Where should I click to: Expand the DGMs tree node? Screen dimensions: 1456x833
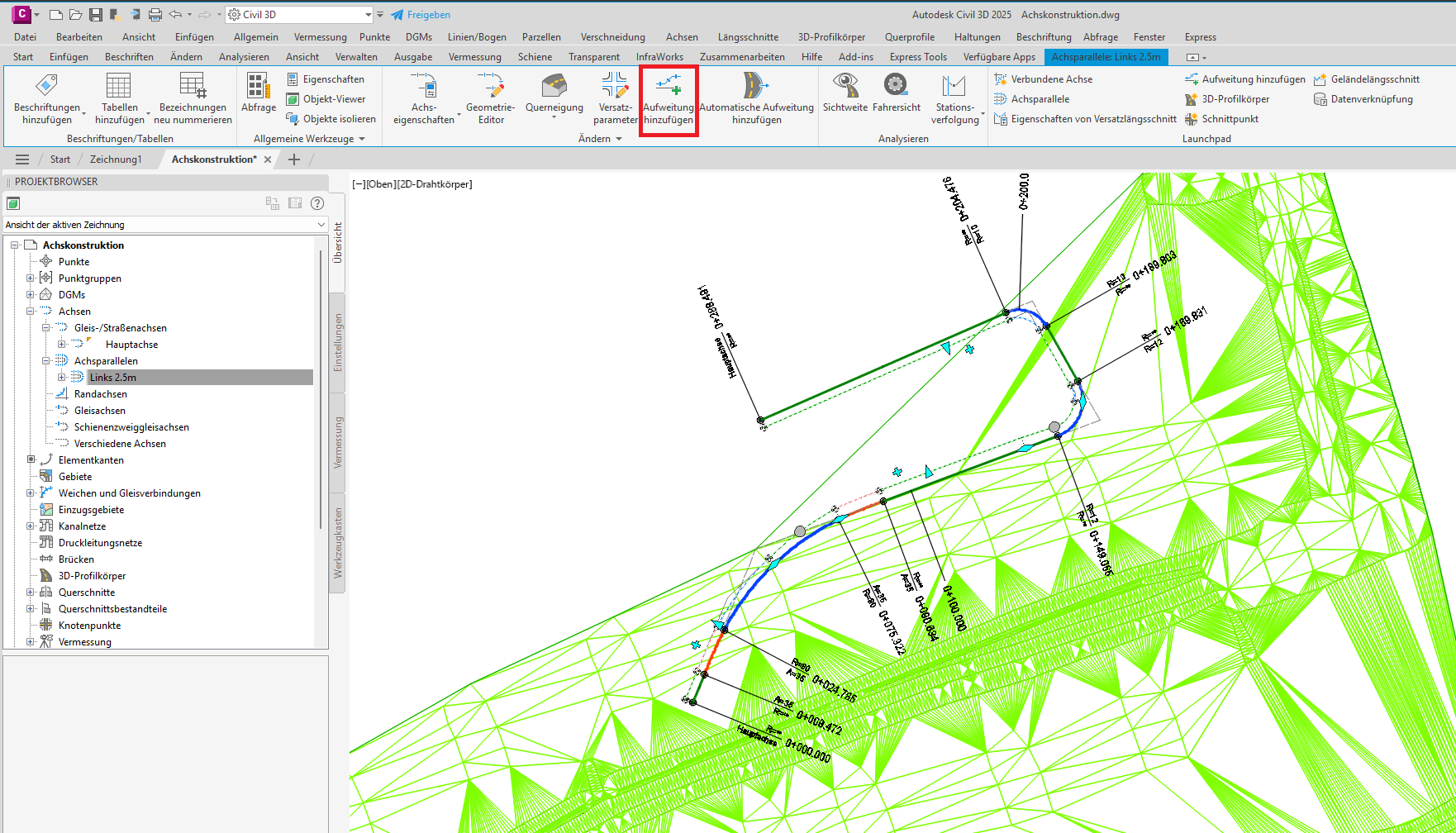(x=31, y=295)
